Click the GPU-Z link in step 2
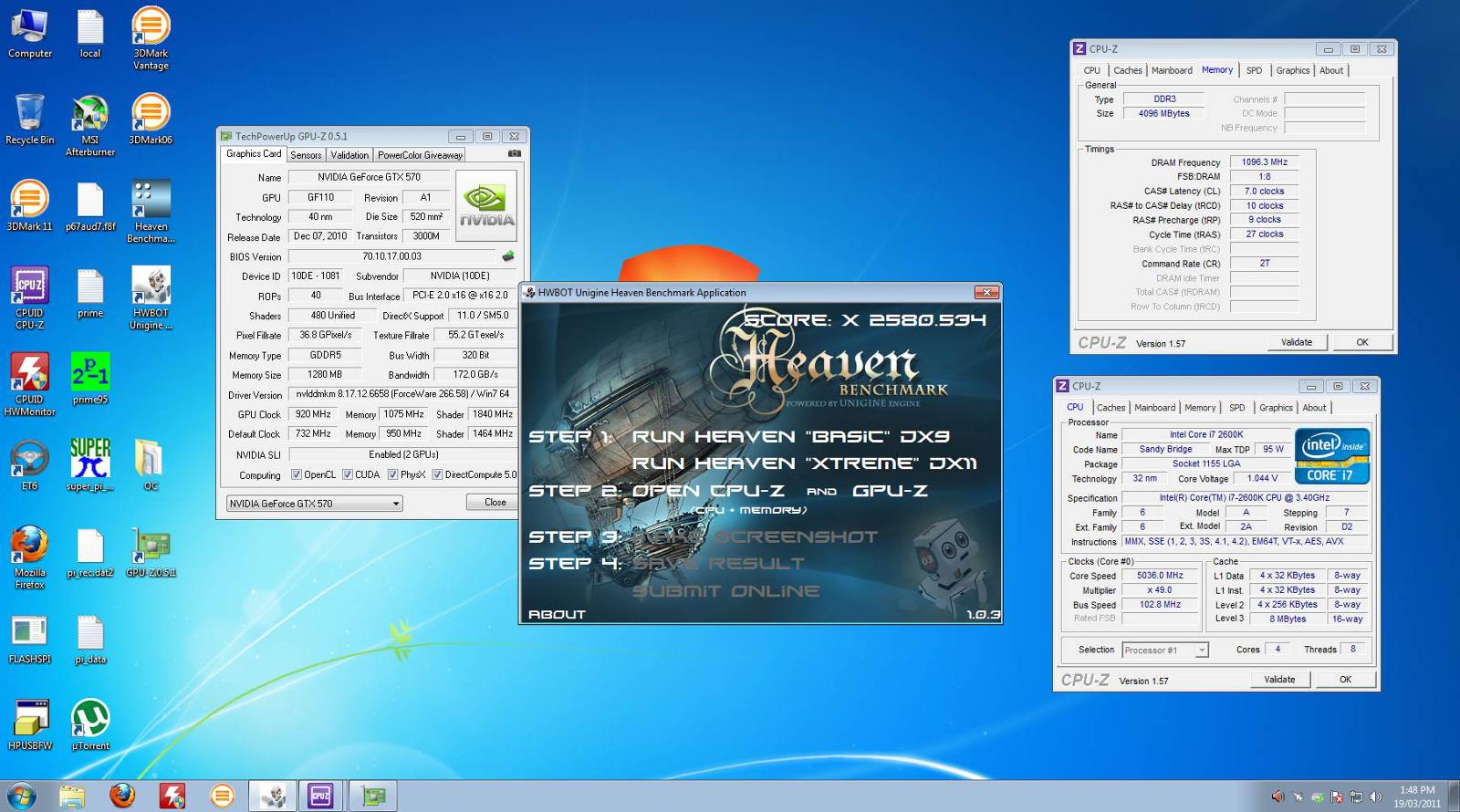Screen dimensions: 1460x812 tap(890, 491)
